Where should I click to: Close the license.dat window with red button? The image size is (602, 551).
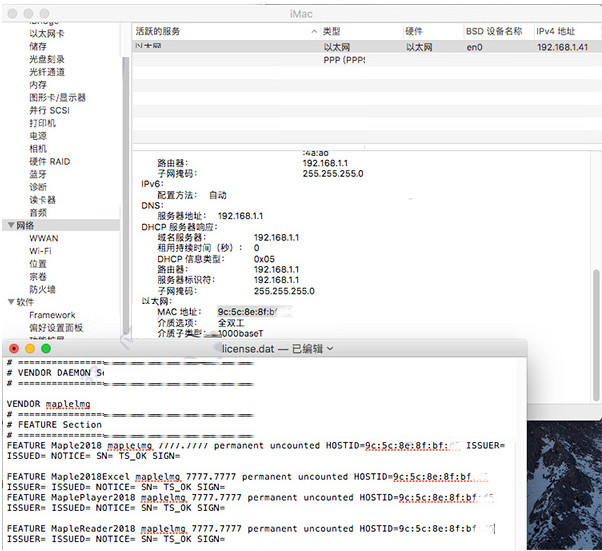coord(14,349)
